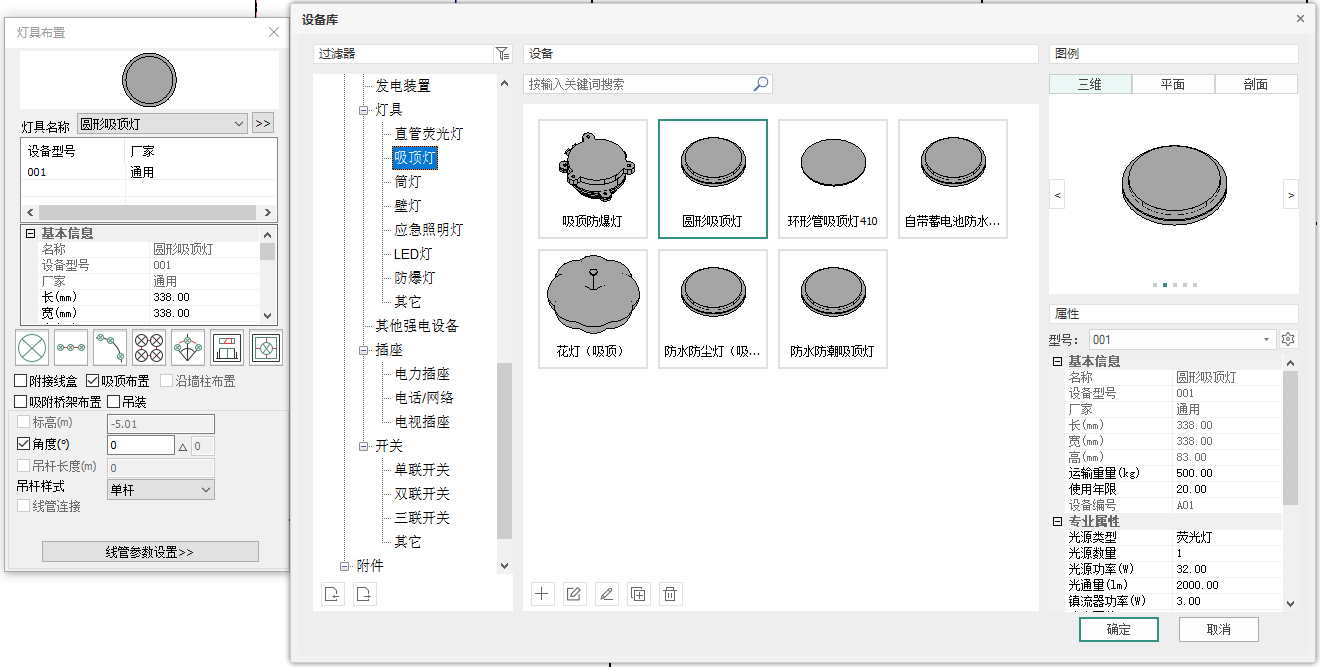Click the duplicate device icon
This screenshot has height=667, width=1320.
[638, 594]
